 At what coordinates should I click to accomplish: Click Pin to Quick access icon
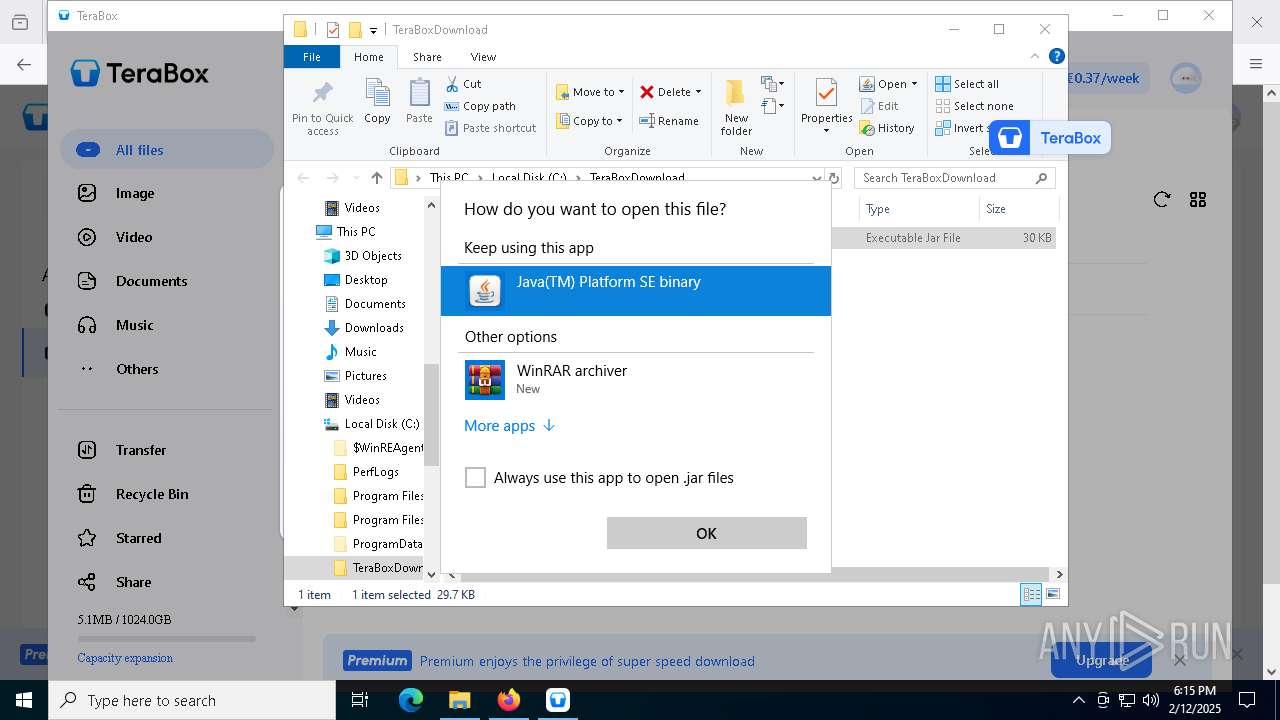pyautogui.click(x=322, y=107)
